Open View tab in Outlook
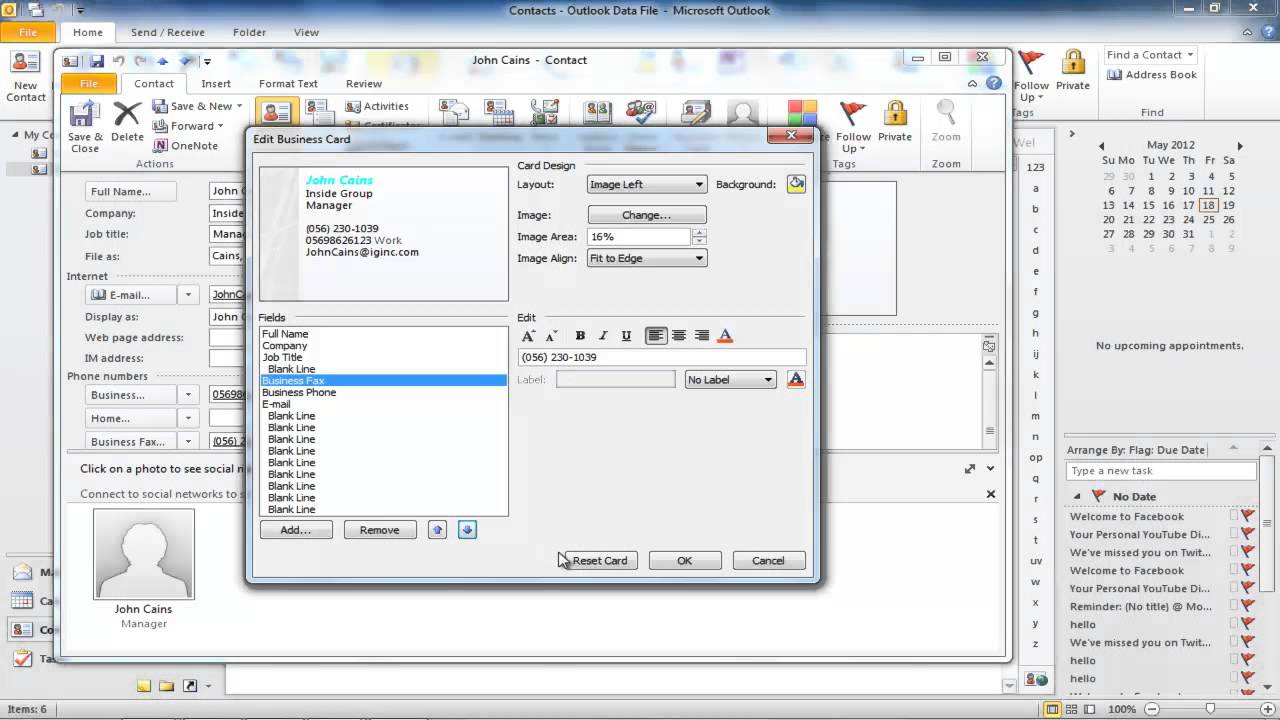Screen dimensions: 1280x720 tap(306, 32)
